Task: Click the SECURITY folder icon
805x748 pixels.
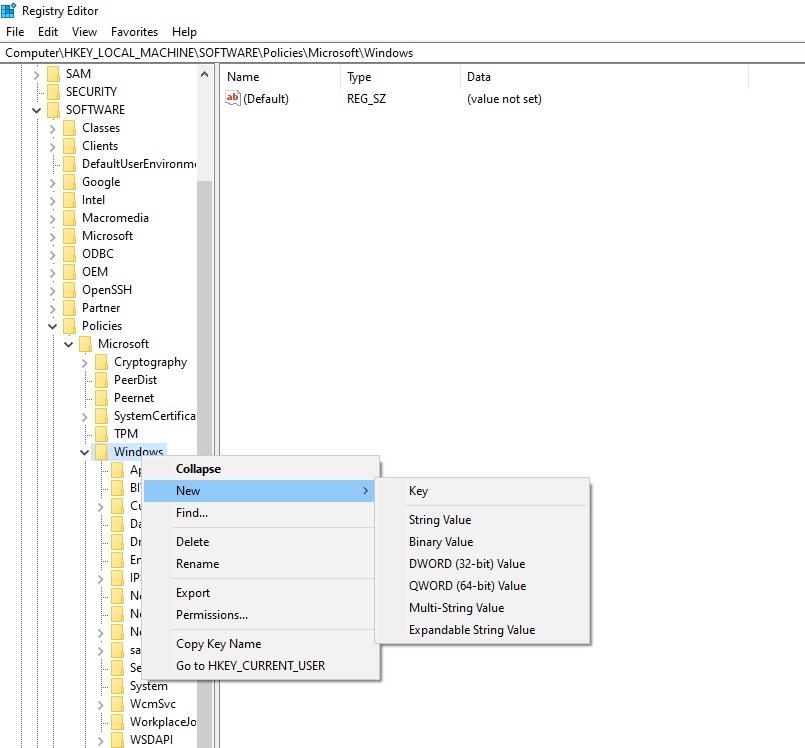Action: tap(53, 92)
